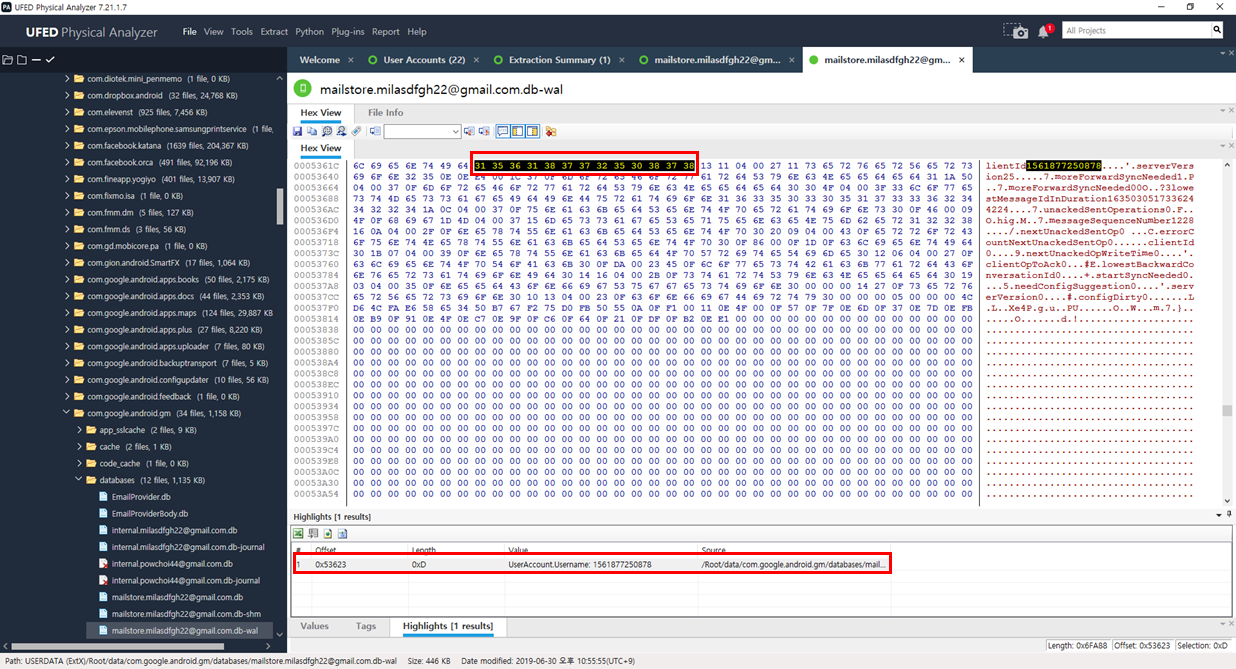Viewport: 1236px width, 669px height.
Task: Click the folder icon above the tree
Action: pos(22,60)
